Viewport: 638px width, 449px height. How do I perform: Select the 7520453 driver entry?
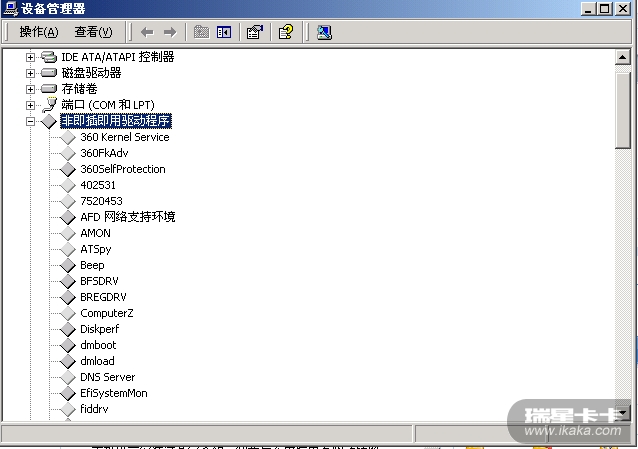coord(101,201)
